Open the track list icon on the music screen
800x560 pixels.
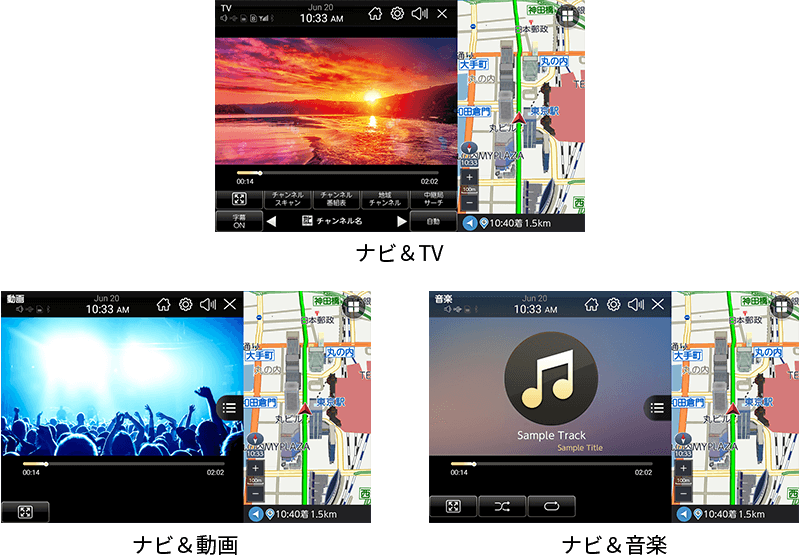[657, 407]
